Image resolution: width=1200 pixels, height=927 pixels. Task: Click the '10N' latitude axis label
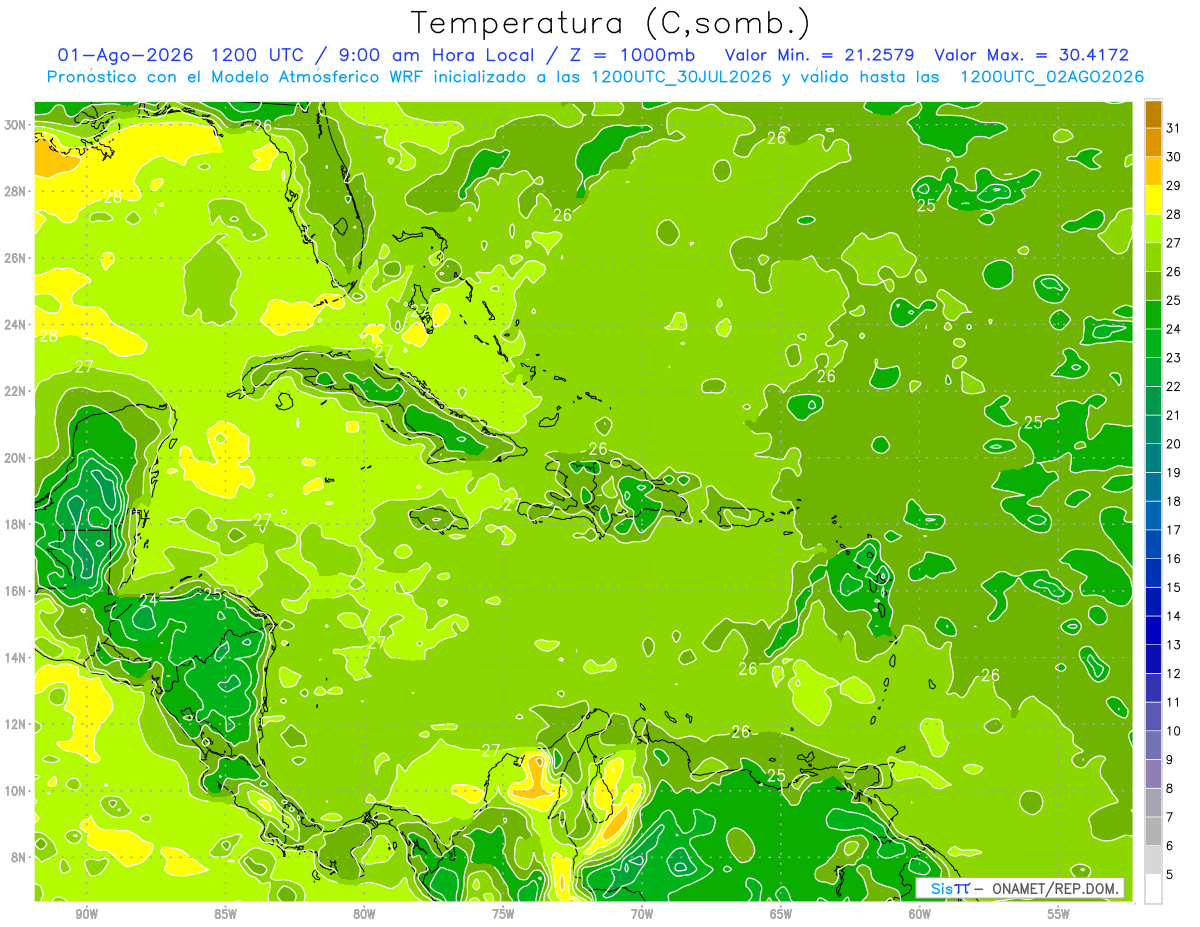click(16, 791)
